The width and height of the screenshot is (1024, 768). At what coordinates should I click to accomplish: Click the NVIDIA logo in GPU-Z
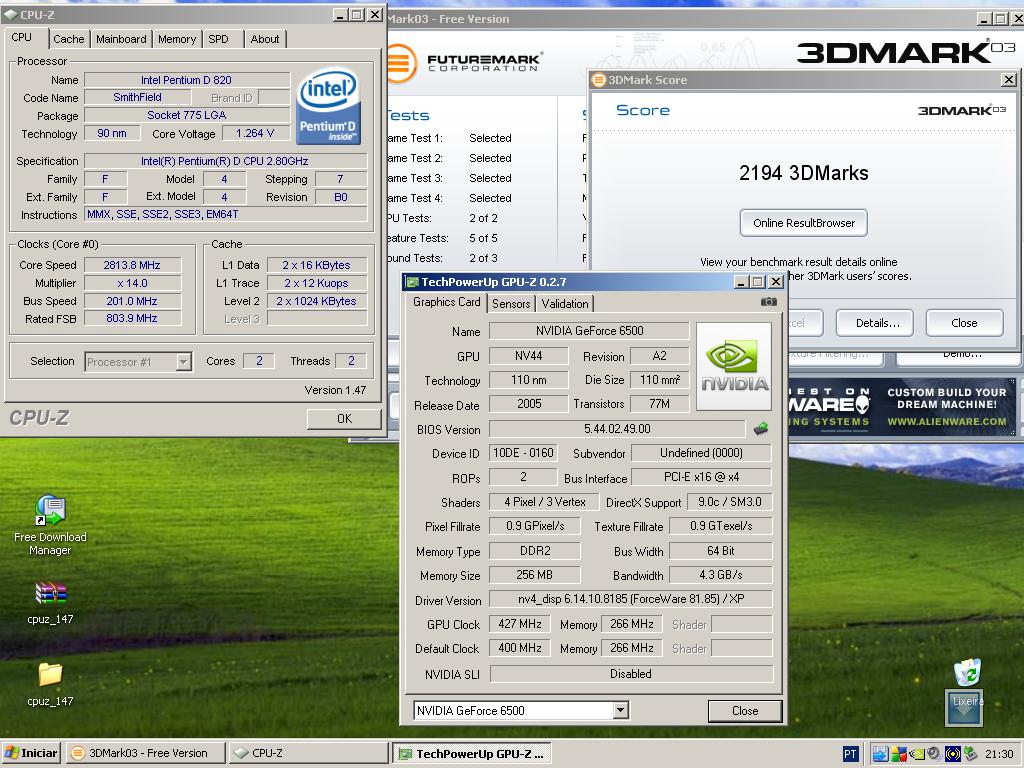click(734, 366)
